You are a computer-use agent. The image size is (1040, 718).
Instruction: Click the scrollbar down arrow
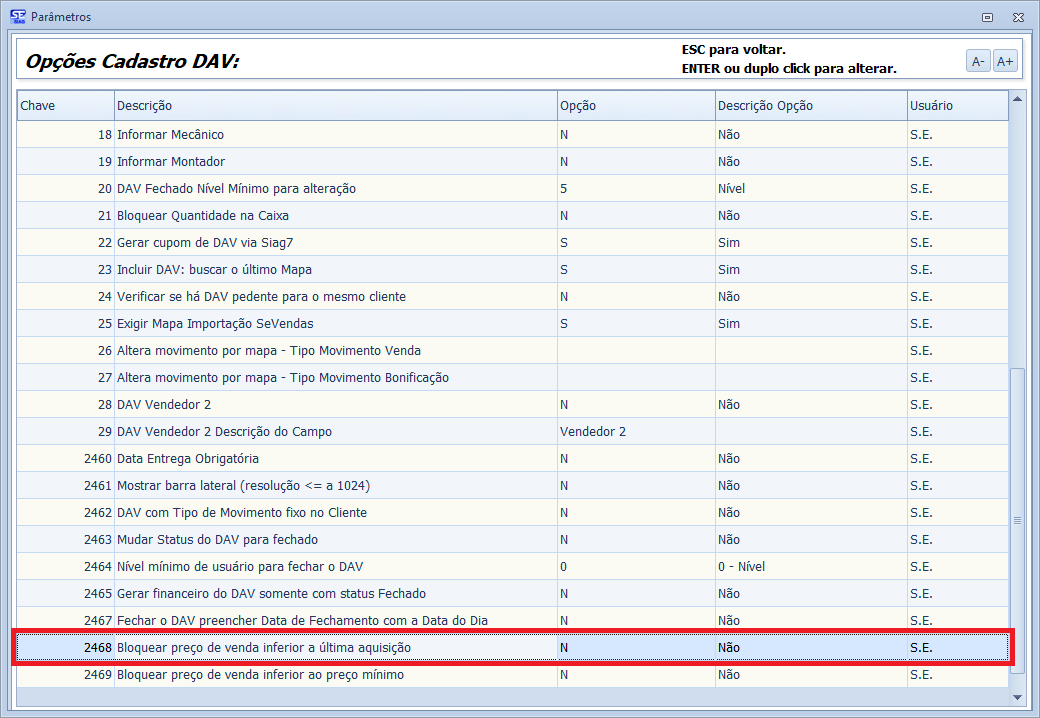click(1018, 697)
